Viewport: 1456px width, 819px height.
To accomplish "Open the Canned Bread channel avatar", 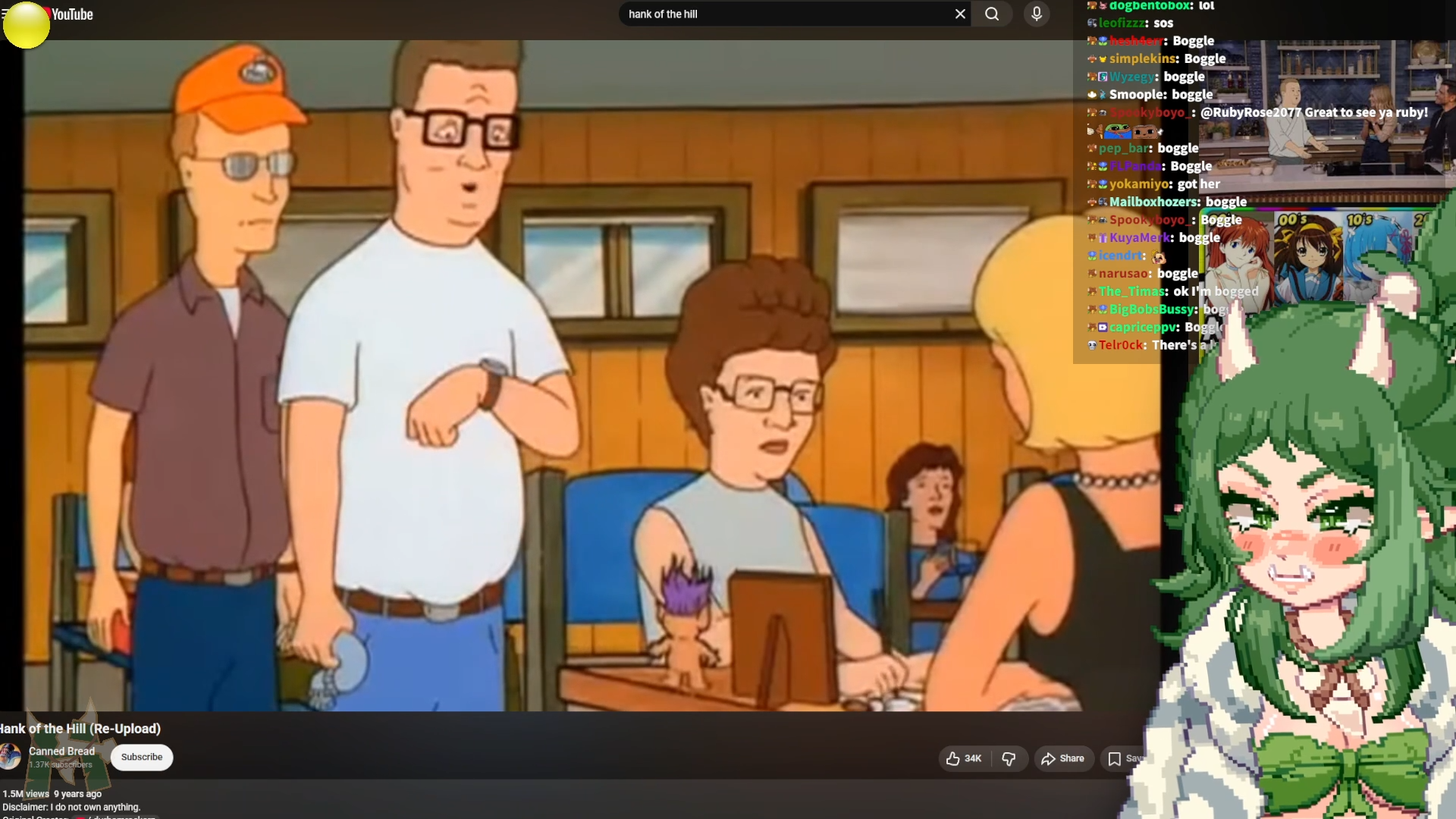I will pos(11,757).
